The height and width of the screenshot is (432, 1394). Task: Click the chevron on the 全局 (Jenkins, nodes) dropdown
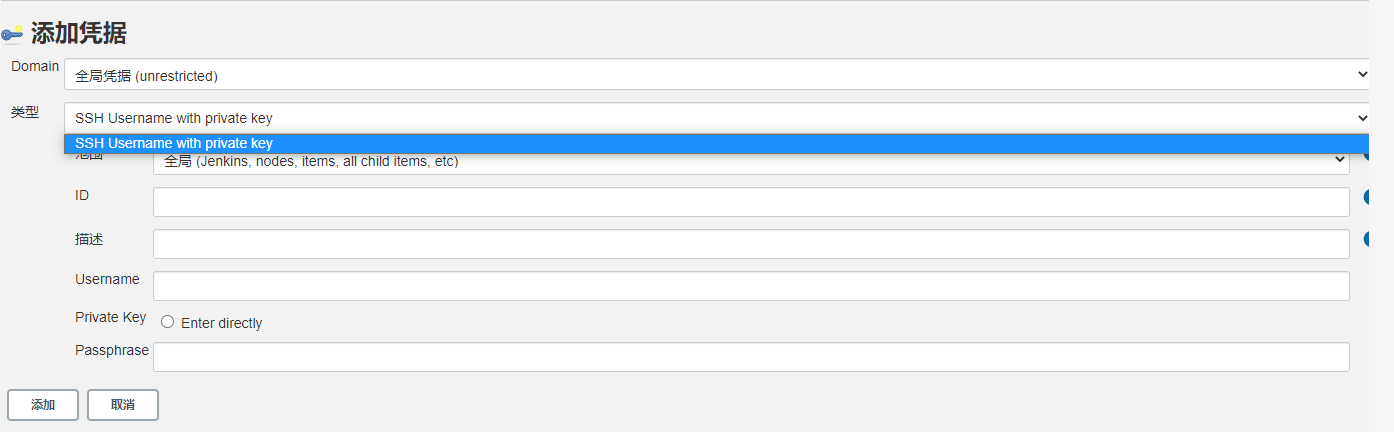tap(1340, 160)
